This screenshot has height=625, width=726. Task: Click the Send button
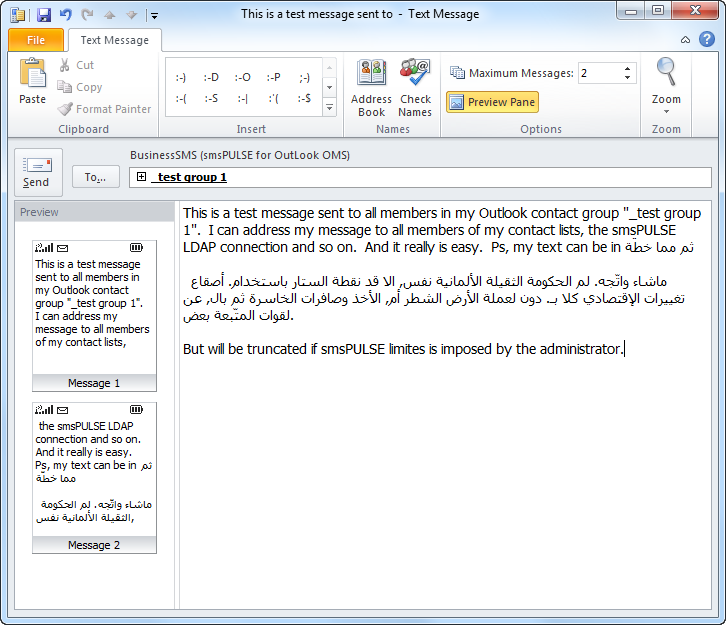pyautogui.click(x=38, y=172)
